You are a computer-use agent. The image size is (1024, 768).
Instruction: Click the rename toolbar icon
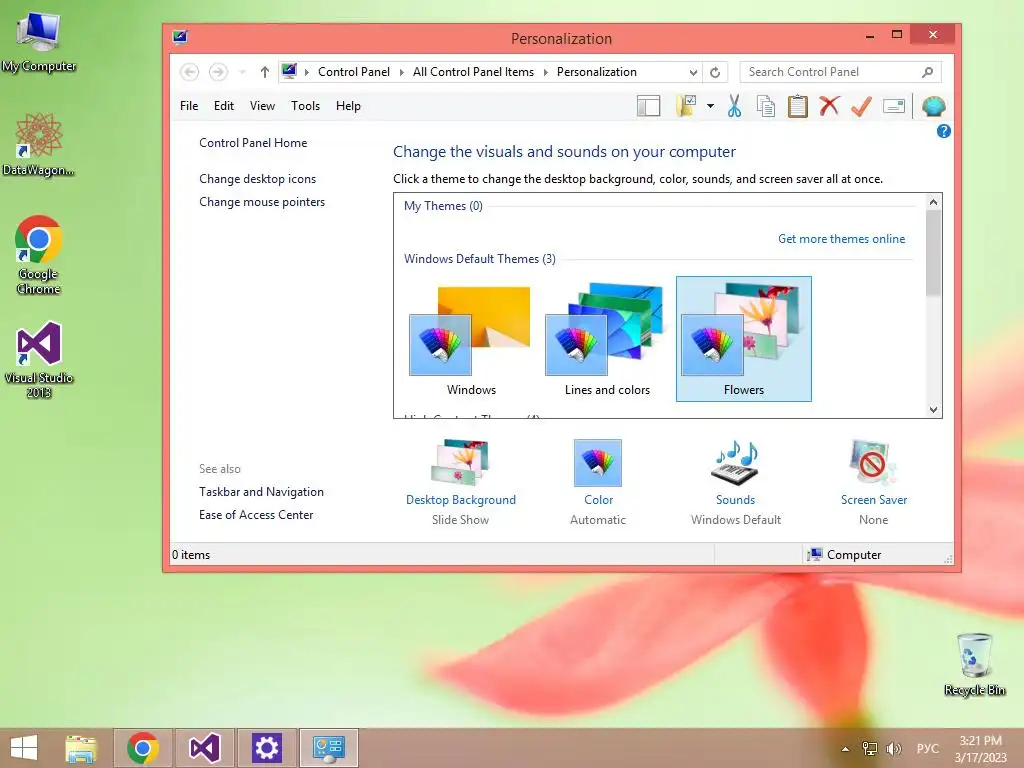[x=893, y=106]
